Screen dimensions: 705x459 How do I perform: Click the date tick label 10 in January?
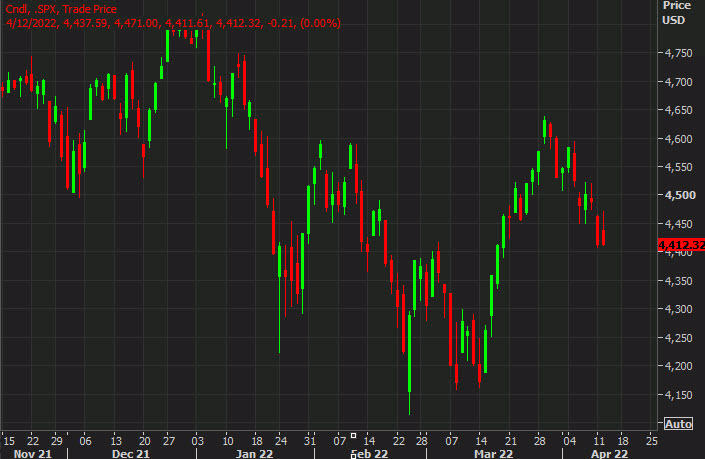tap(228, 441)
